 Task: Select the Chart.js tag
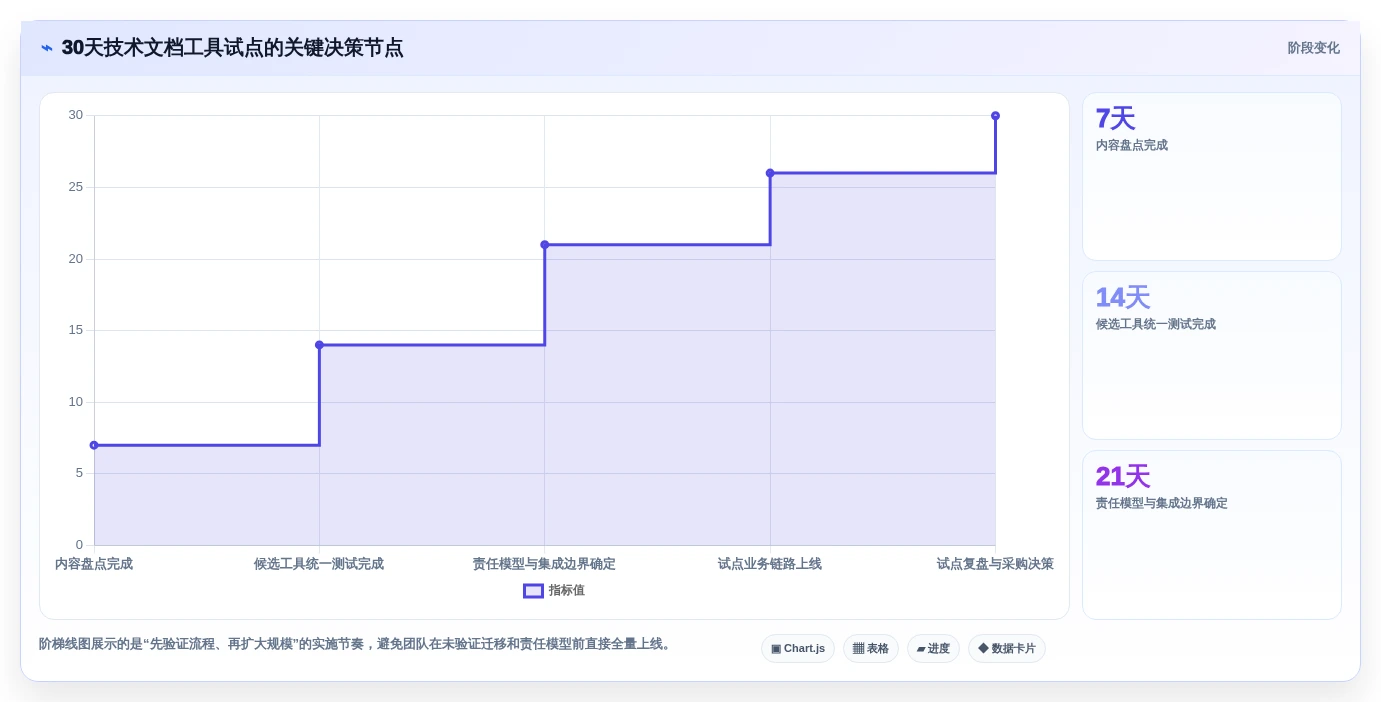(x=798, y=648)
